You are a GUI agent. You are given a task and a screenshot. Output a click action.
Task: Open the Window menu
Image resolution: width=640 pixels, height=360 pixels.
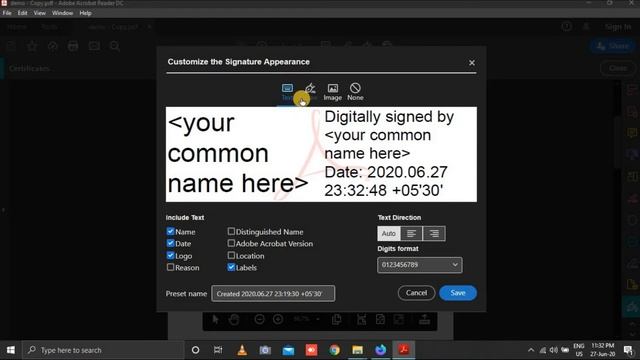[62, 13]
